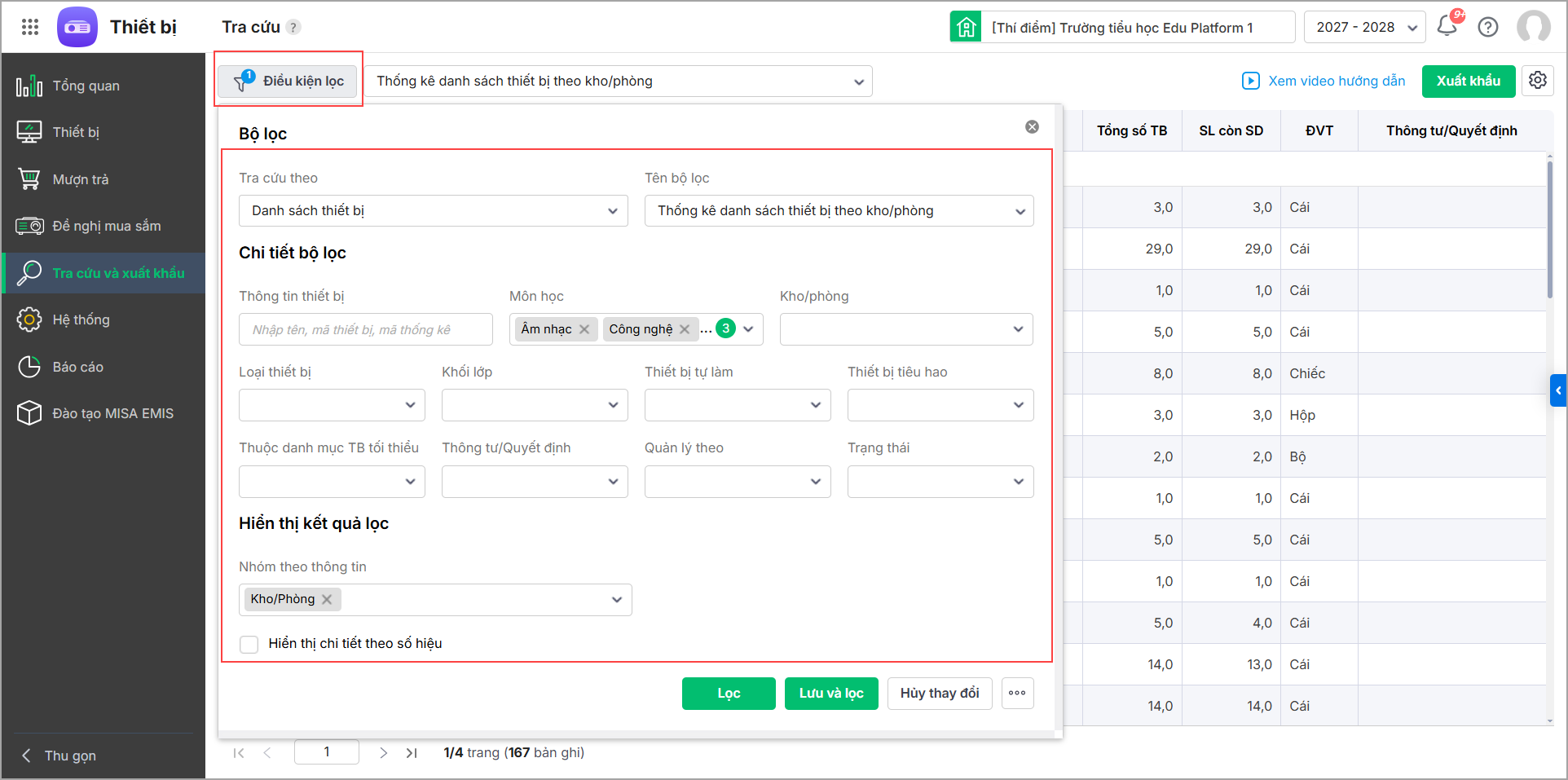Expand the Trạng thái dropdown

pos(940,482)
